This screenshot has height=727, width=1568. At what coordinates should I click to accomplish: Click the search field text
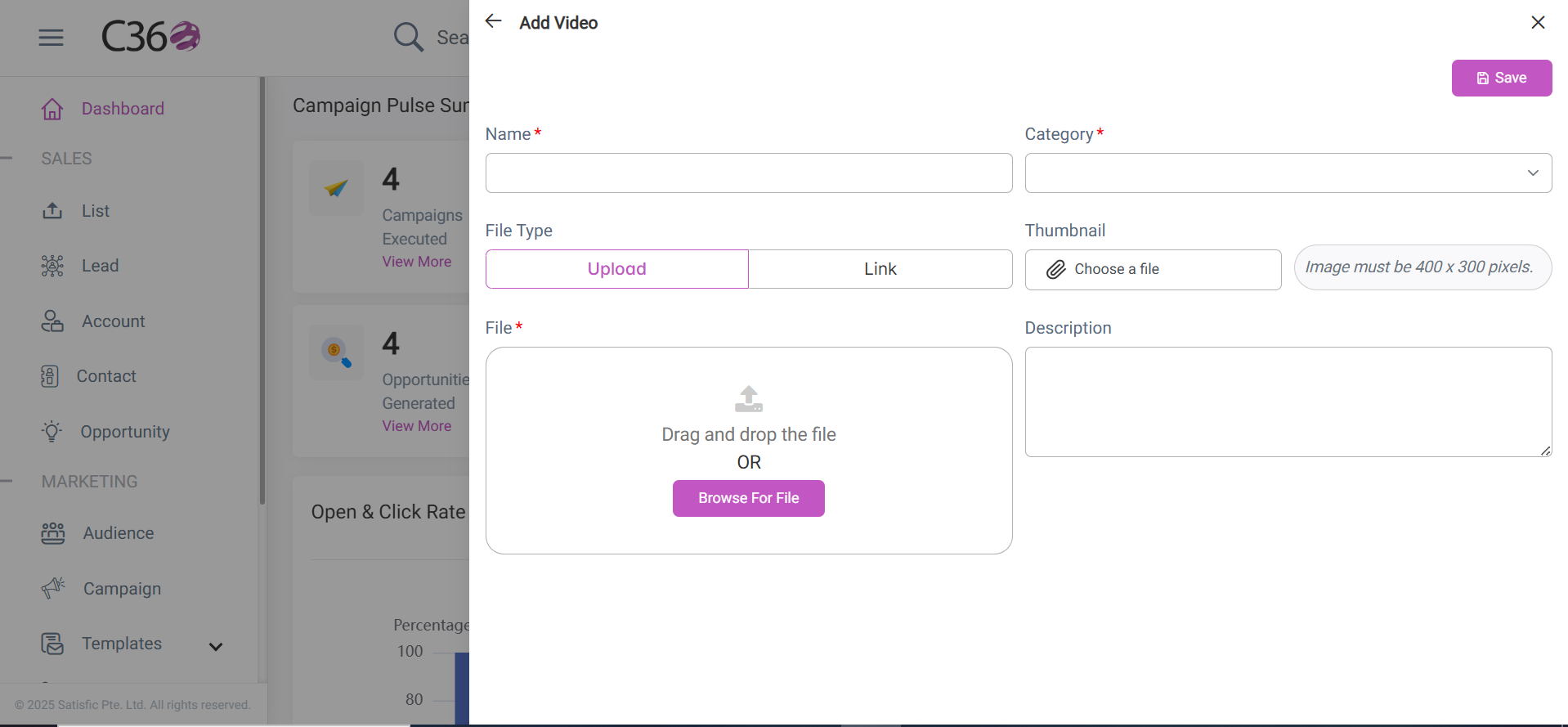point(453,38)
